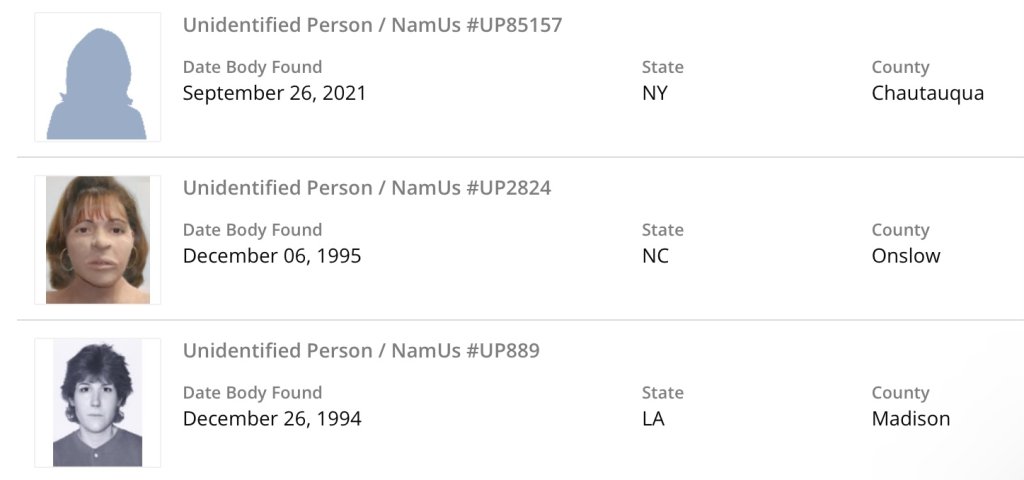Click the County label above Onslow

[900, 230]
